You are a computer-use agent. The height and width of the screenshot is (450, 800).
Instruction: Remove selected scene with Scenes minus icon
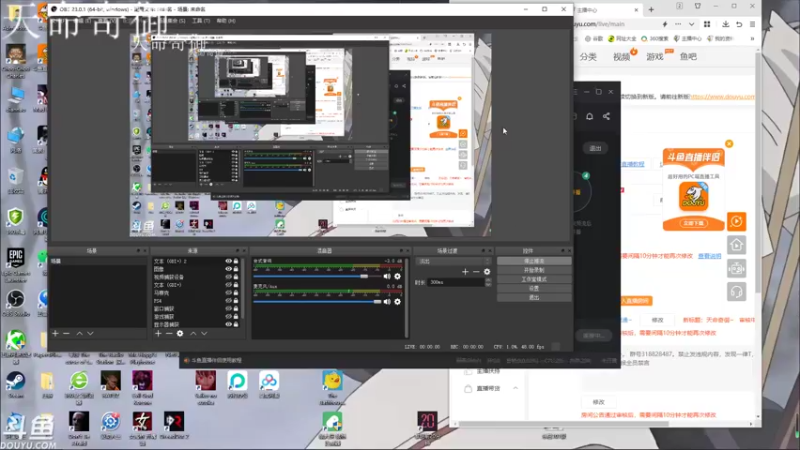click(x=66, y=333)
